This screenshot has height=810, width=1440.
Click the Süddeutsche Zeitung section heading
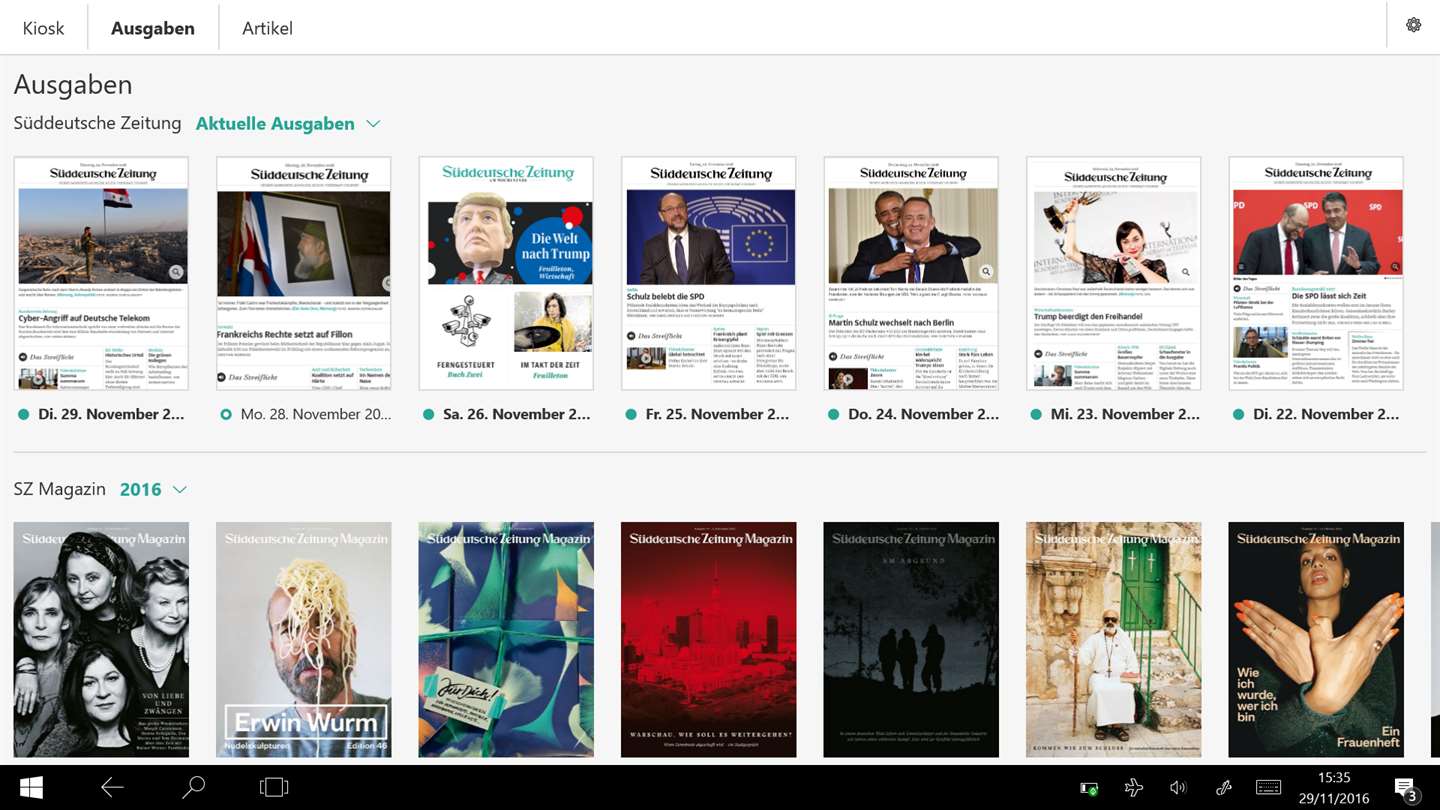(x=97, y=123)
